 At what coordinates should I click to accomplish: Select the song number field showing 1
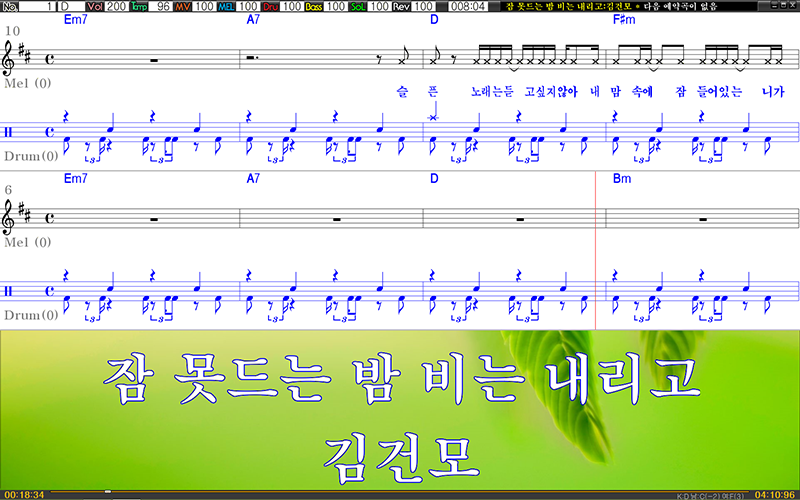(37, 6)
